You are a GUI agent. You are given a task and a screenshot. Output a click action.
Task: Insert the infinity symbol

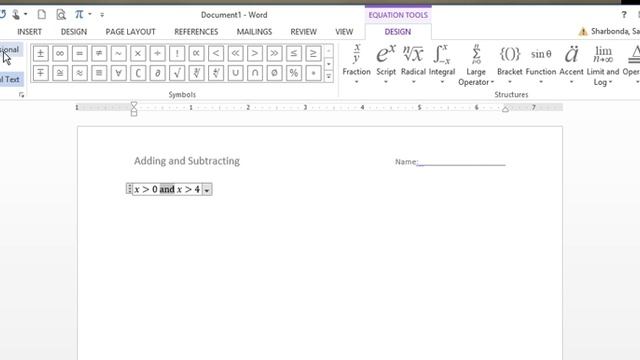pyautogui.click(x=60, y=53)
